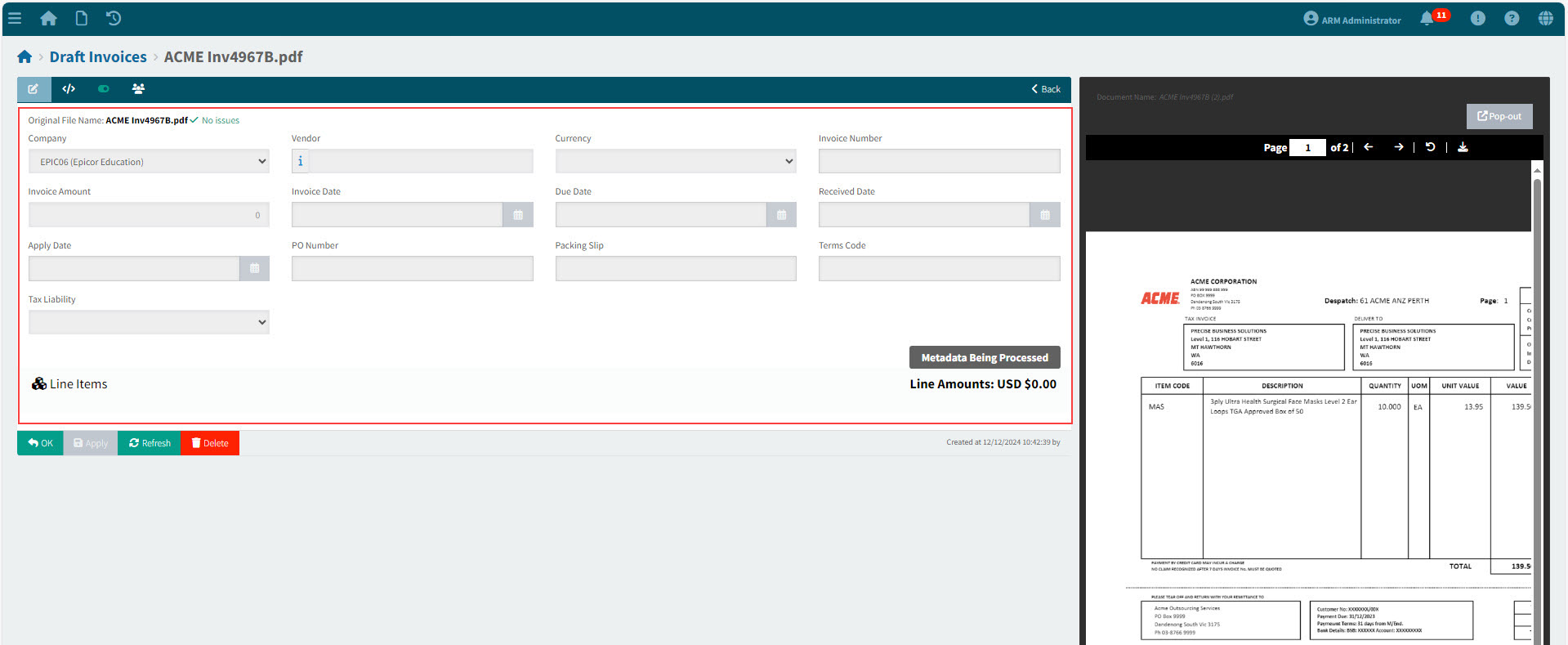
Task: Expand the Currency dropdown
Action: pyautogui.click(x=676, y=162)
